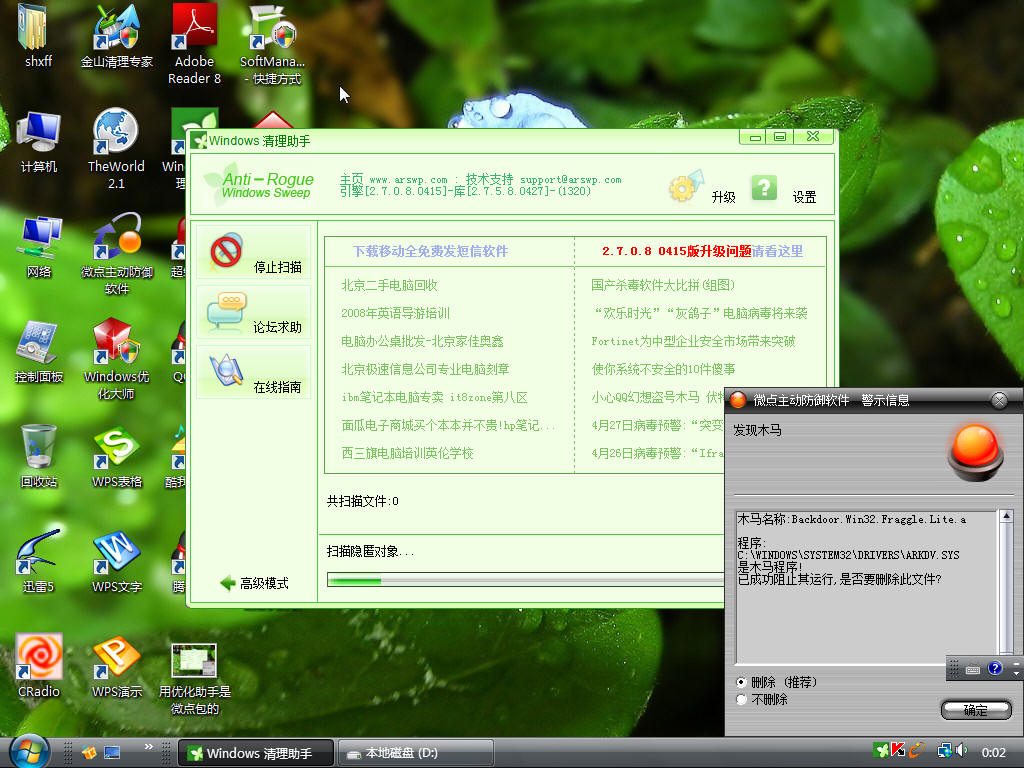Launch the Windows优化大师 shortcut
Screen dimensions: 1024x768
tap(116, 359)
